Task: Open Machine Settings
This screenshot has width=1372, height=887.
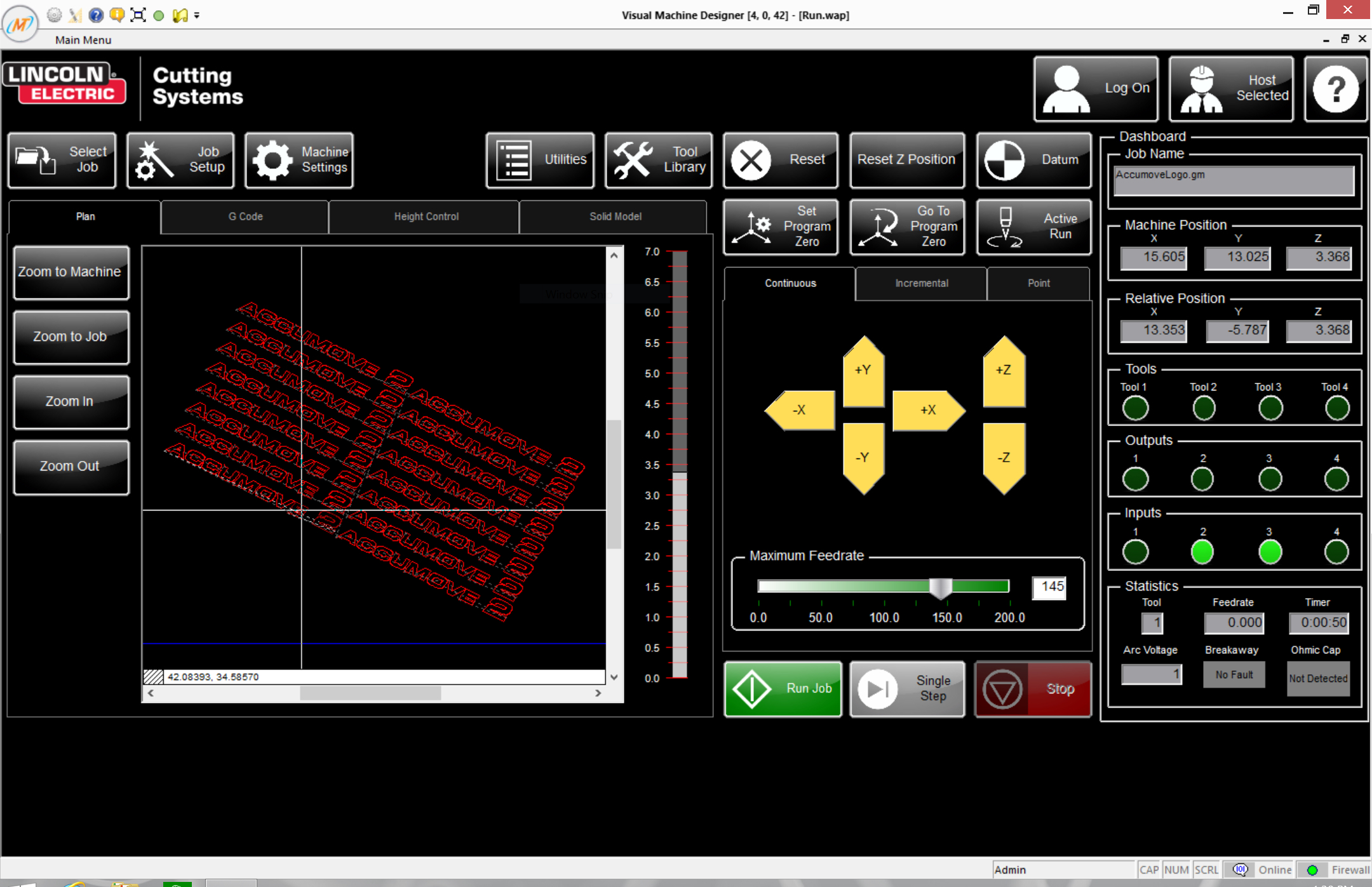Action: 299,160
